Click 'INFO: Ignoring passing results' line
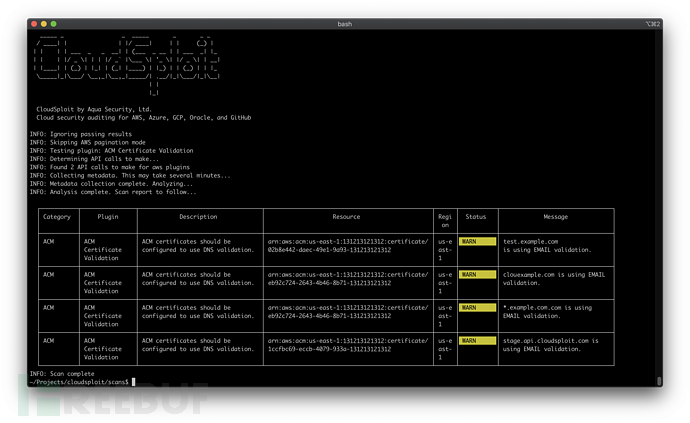Image resolution: width=690 pixels, height=423 pixels. click(81, 134)
